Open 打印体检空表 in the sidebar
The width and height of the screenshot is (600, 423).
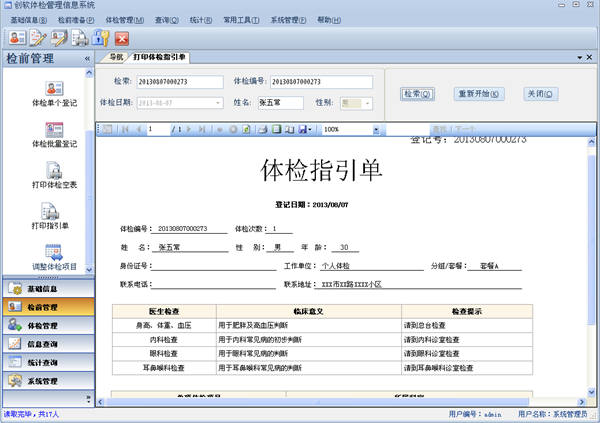(54, 176)
